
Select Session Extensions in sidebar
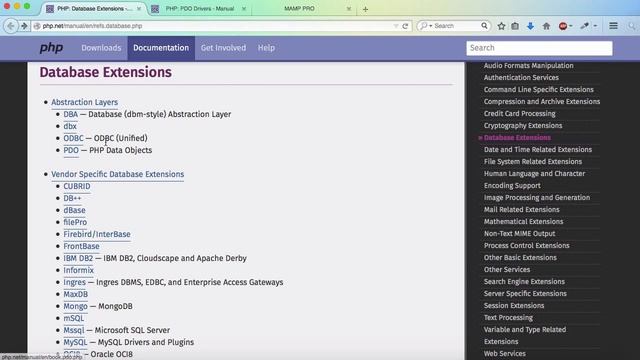[514, 306]
